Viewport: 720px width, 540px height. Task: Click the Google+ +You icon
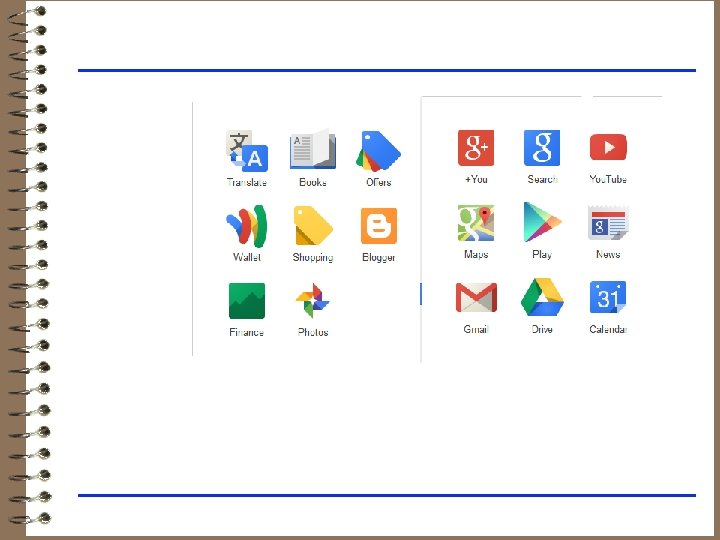[x=476, y=148]
